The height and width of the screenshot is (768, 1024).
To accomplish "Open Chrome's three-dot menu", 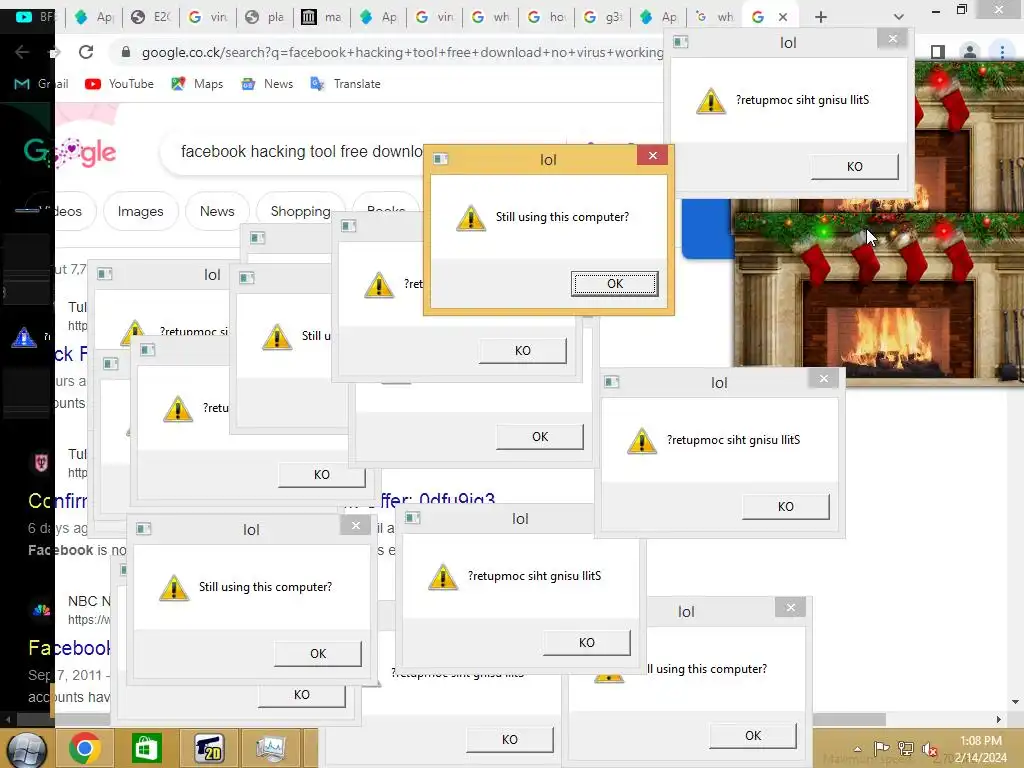I will click(x=1002, y=52).
